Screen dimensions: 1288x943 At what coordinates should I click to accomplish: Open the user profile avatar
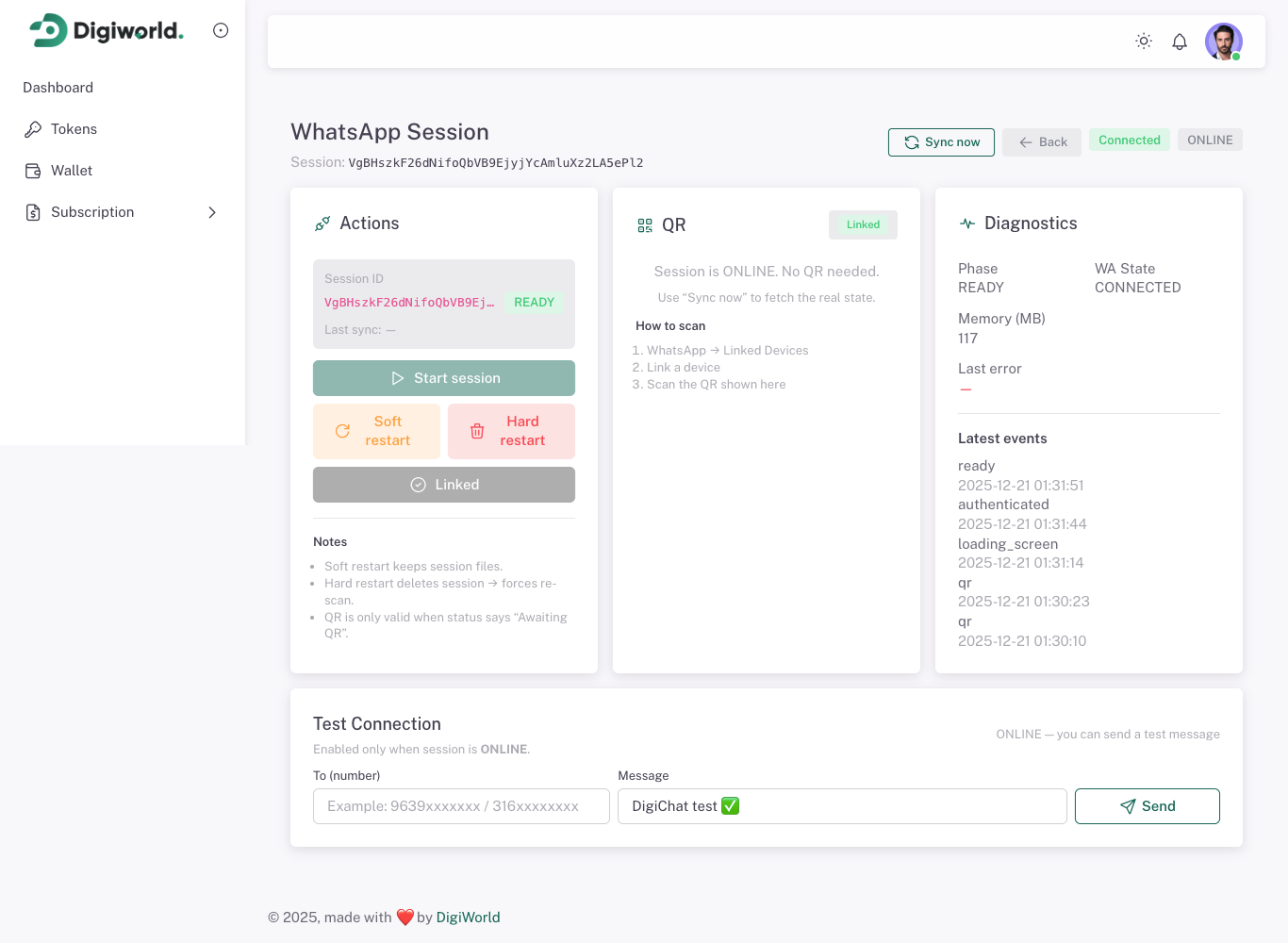pos(1223,41)
